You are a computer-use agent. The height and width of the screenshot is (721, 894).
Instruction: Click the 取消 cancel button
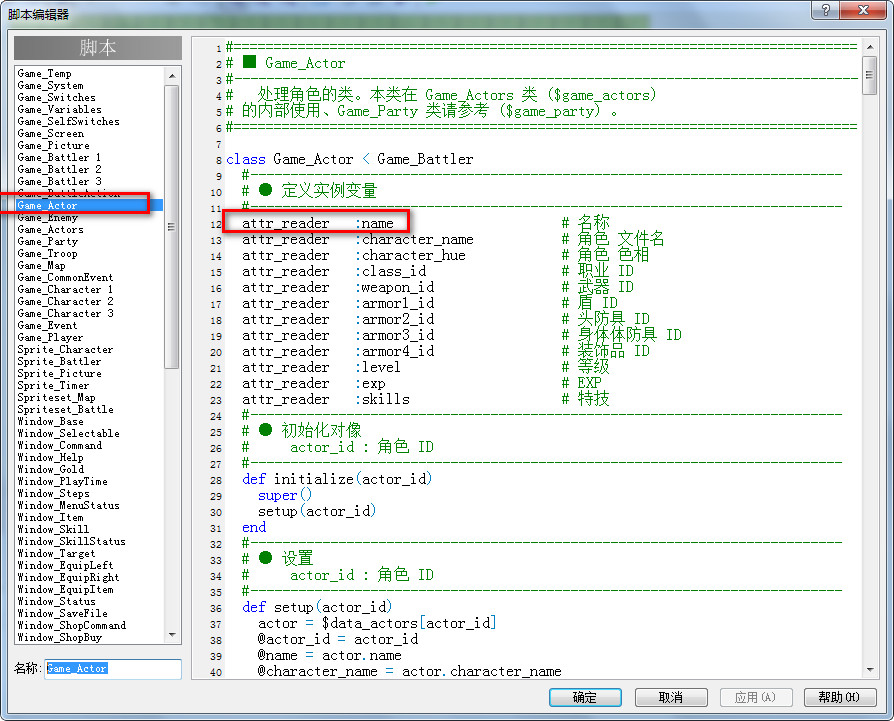tap(671, 697)
